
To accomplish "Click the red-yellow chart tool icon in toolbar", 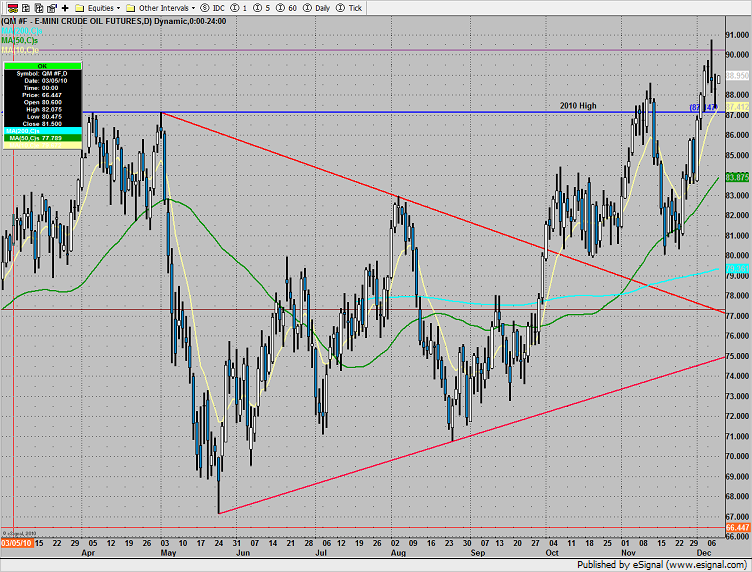I will 12,8.
